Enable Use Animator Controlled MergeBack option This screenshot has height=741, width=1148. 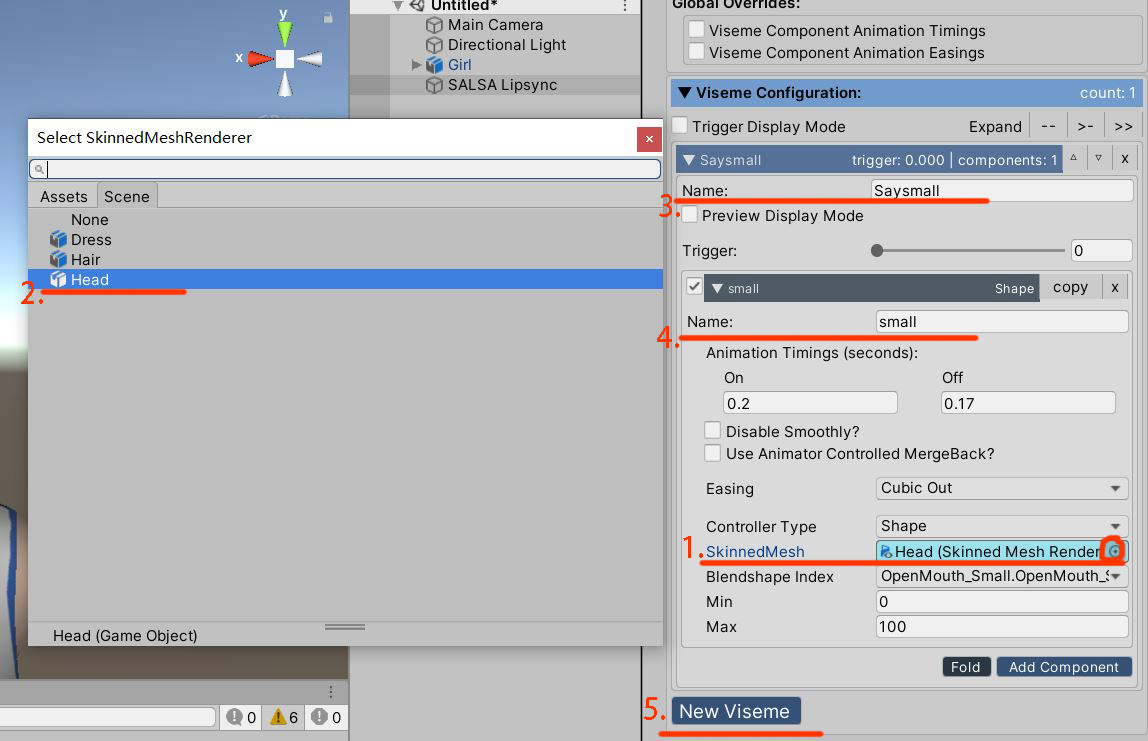712,453
